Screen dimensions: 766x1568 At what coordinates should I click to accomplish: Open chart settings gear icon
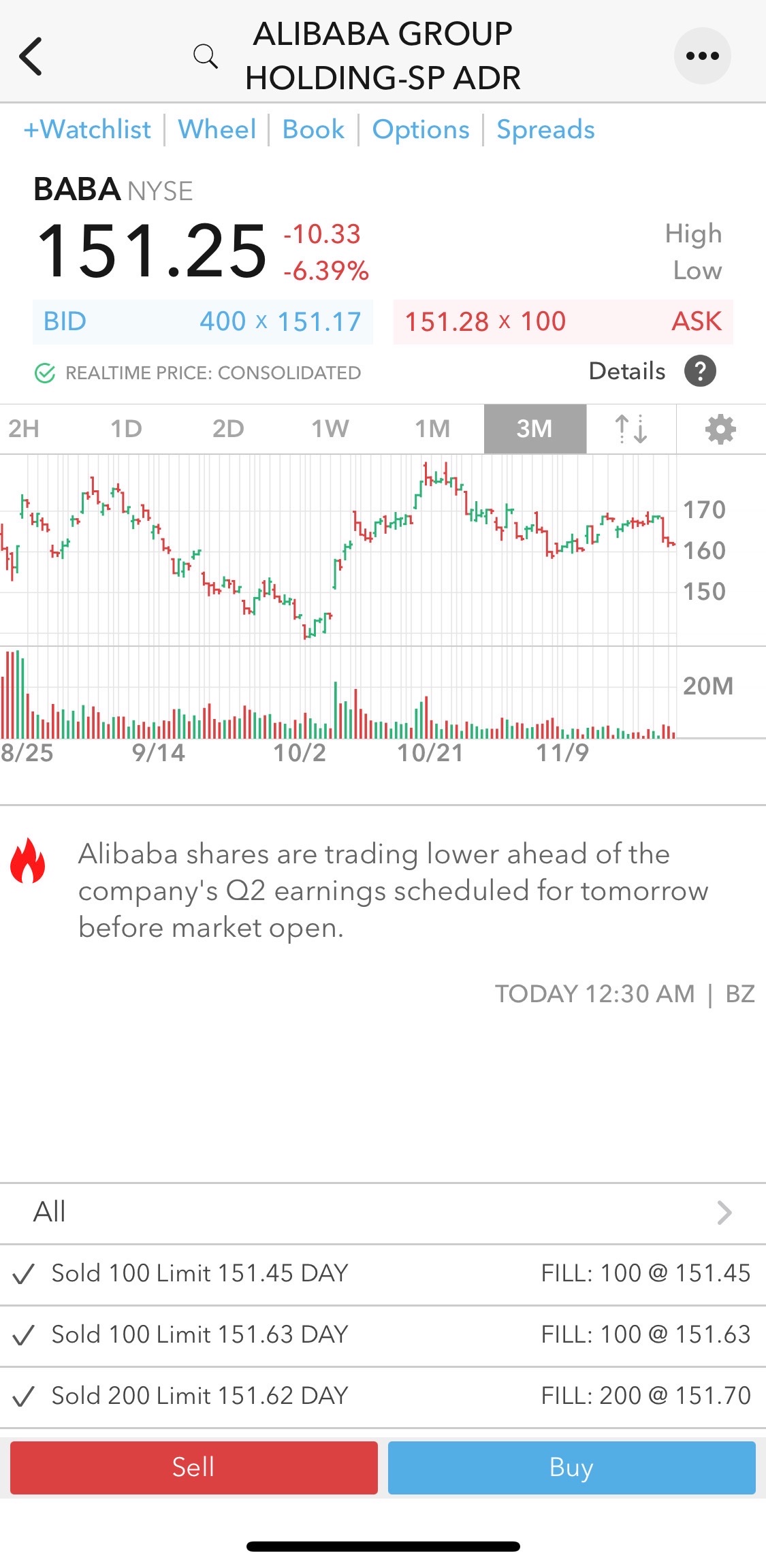point(720,429)
